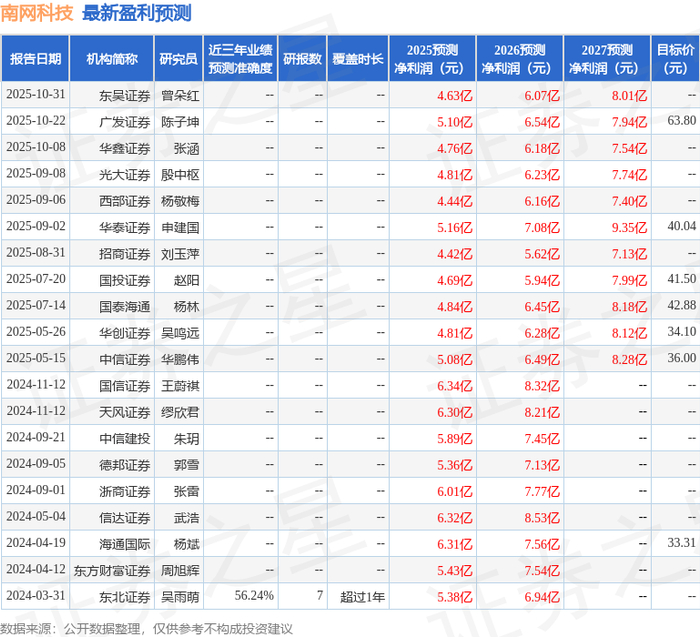Click the 最新盈利预测 heading
Screen dimensions: 700x637
tap(137, 13)
